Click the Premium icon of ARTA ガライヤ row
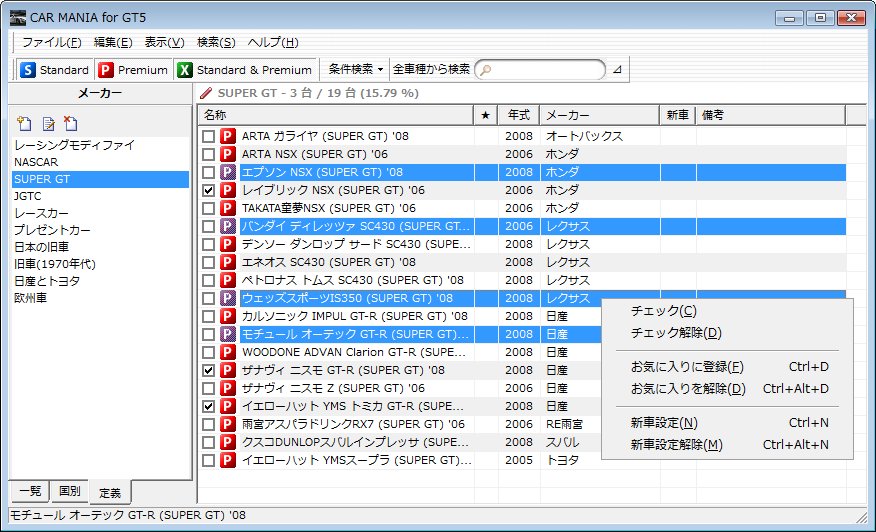The width and height of the screenshot is (876, 532). pos(227,136)
